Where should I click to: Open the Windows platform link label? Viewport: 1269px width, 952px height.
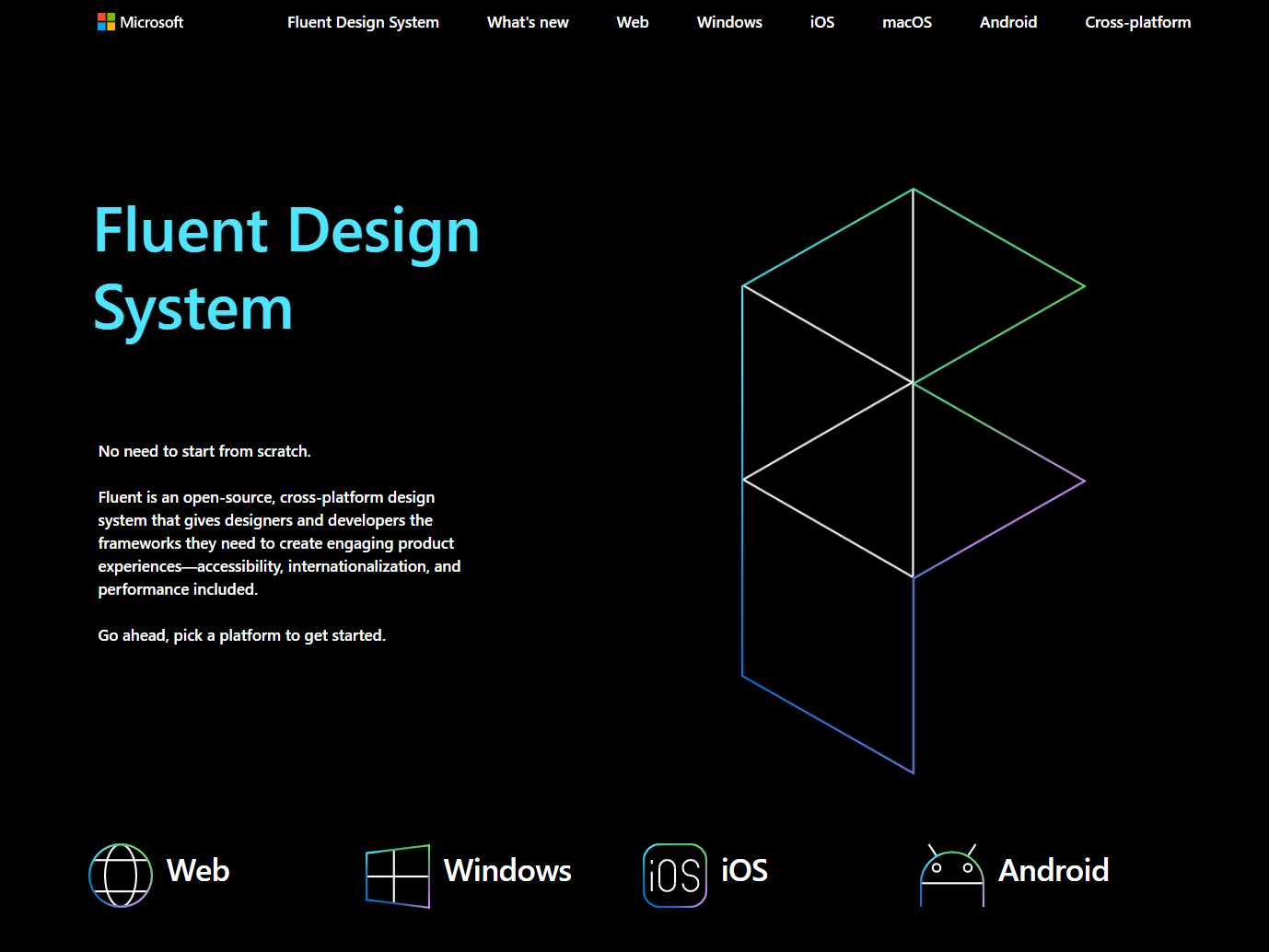click(507, 871)
